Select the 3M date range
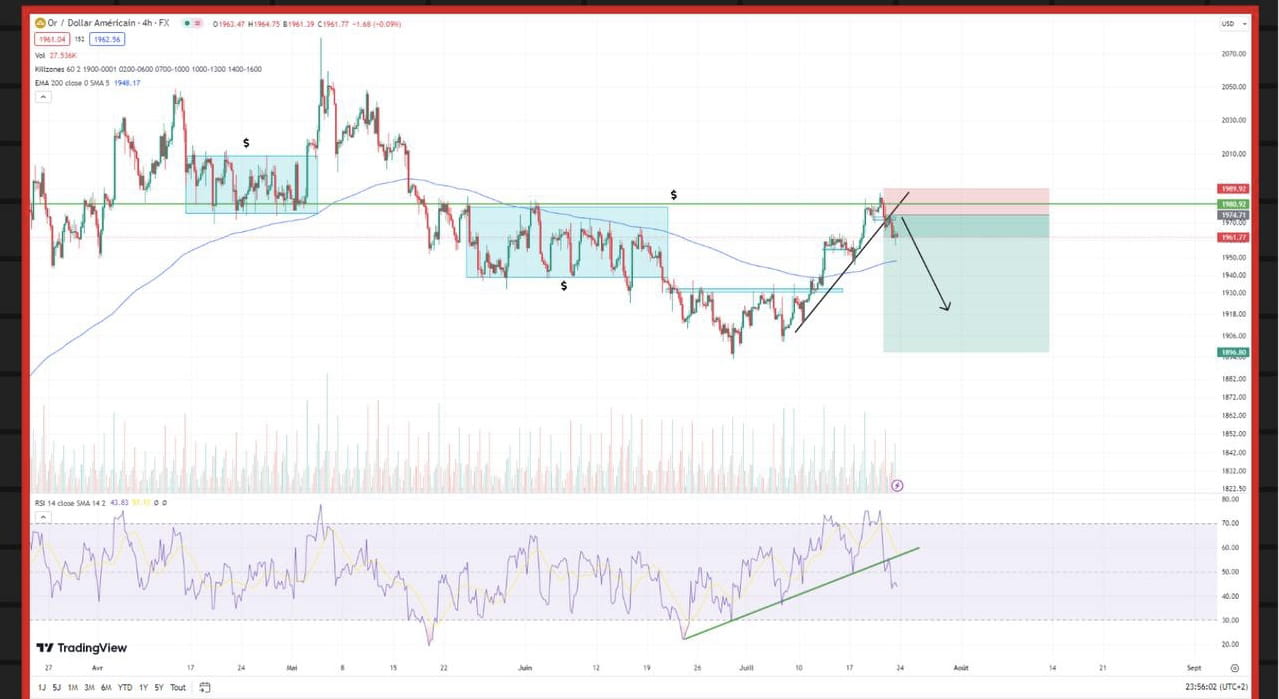 click(x=89, y=687)
